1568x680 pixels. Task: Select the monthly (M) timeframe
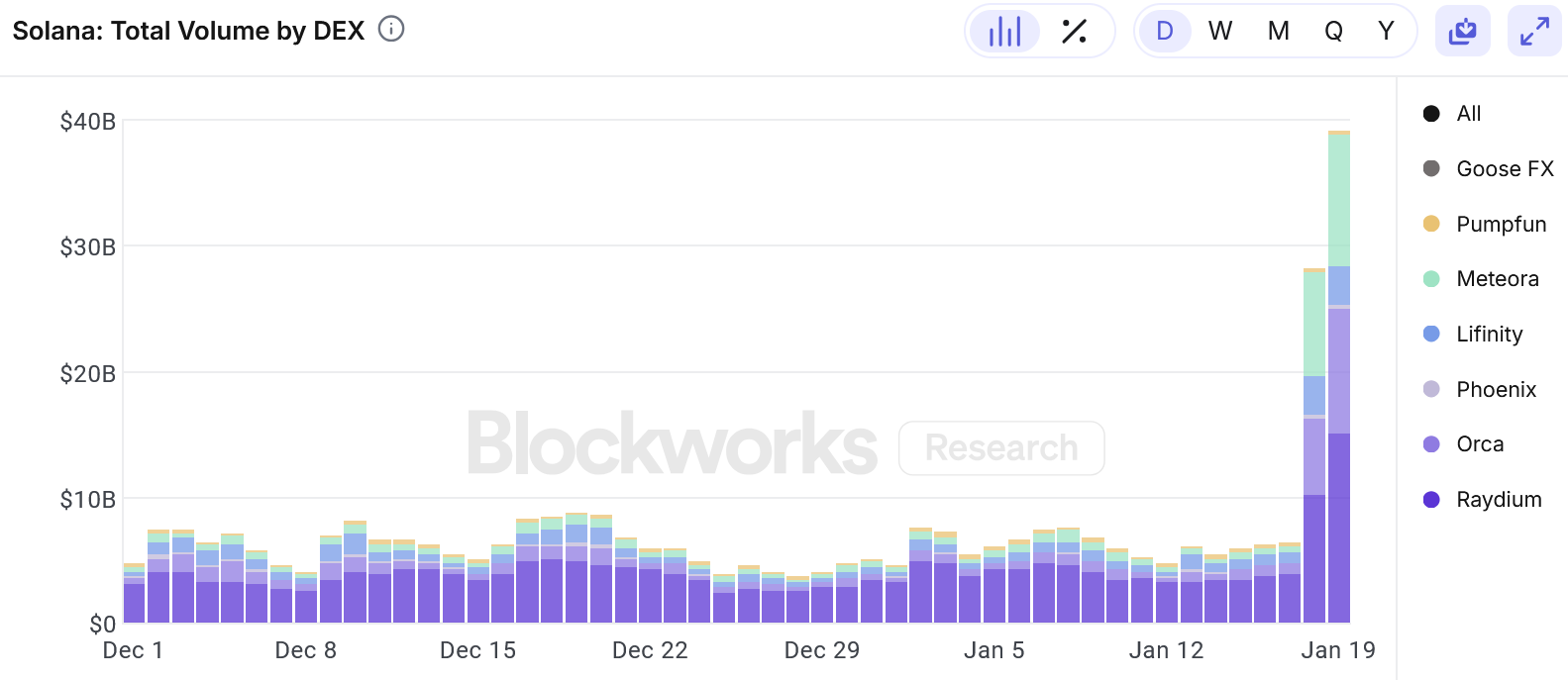[1279, 32]
